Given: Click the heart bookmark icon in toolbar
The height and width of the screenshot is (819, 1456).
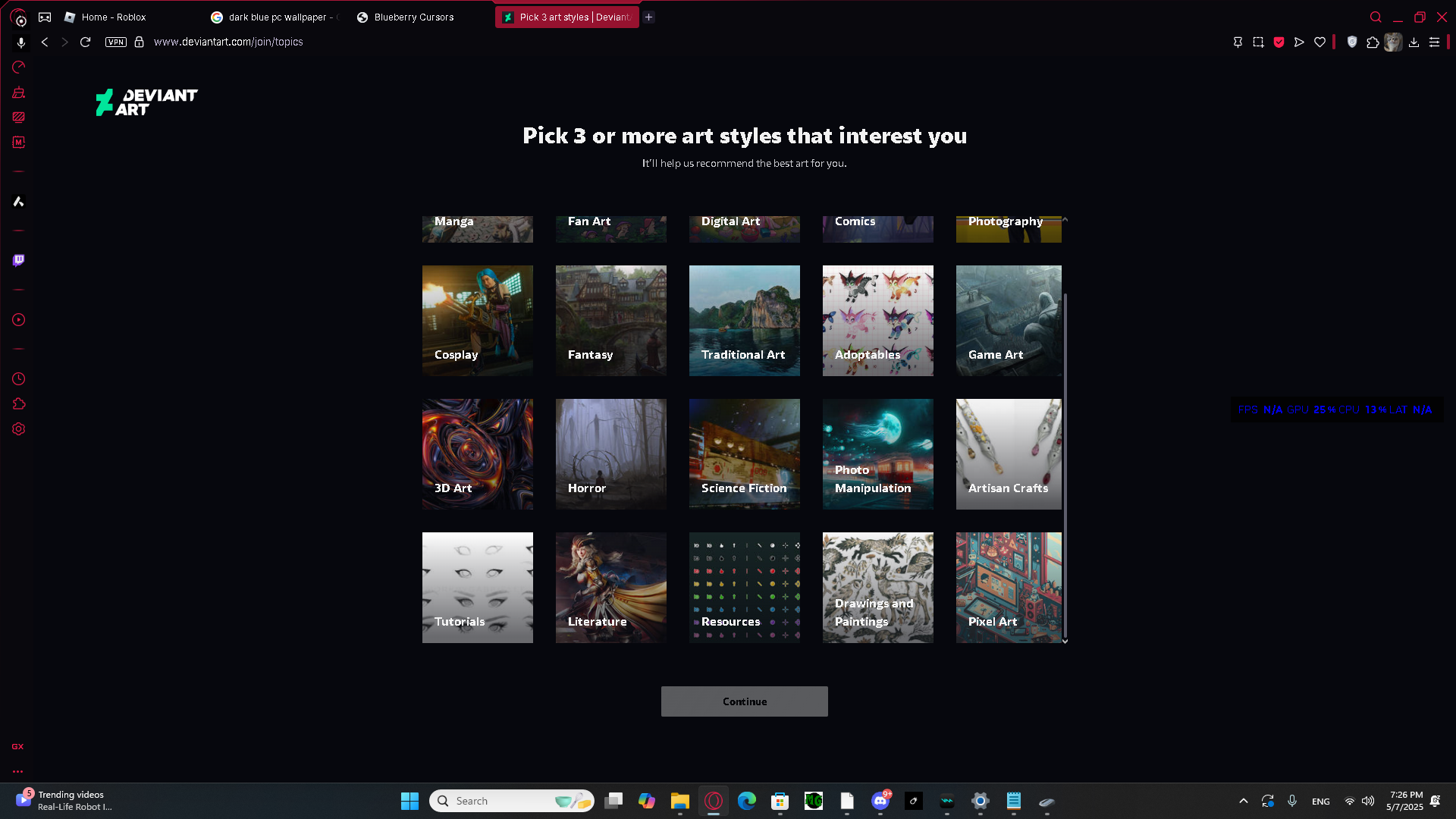Looking at the screenshot, I should click(x=1319, y=42).
